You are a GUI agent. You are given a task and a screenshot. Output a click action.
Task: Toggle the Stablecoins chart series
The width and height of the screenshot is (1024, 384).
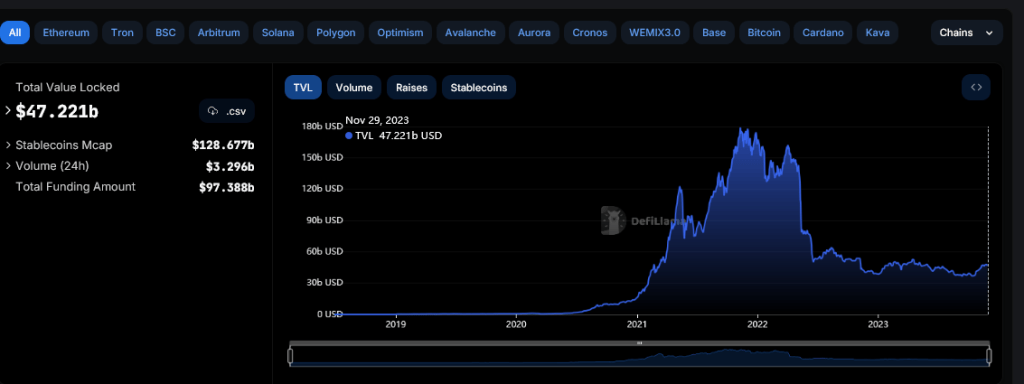479,88
